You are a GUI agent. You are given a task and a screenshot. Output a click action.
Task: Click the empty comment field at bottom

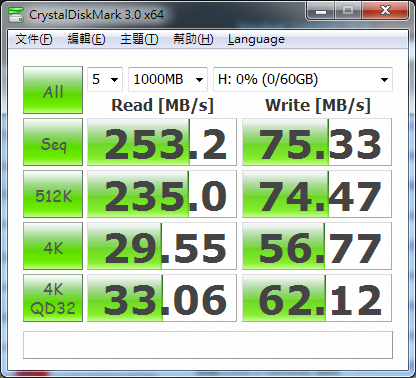tap(208, 345)
